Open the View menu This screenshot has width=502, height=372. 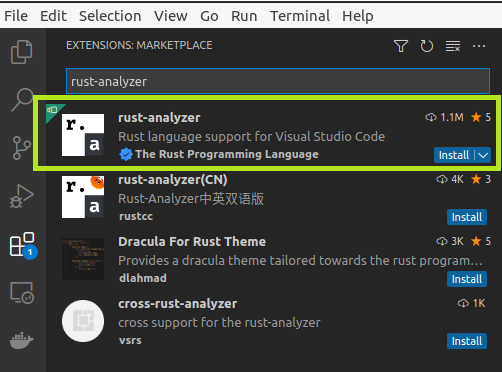[x=171, y=16]
